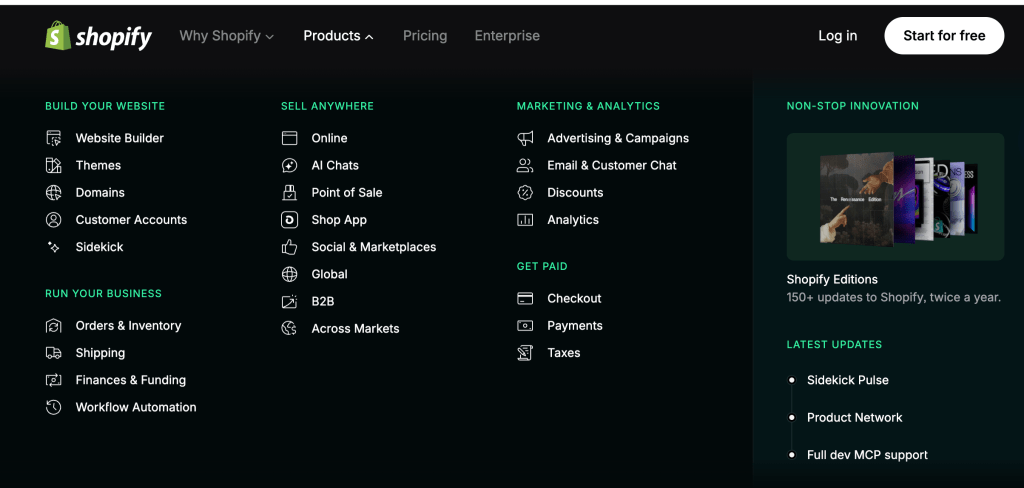Click the Shop App icon

289,220
